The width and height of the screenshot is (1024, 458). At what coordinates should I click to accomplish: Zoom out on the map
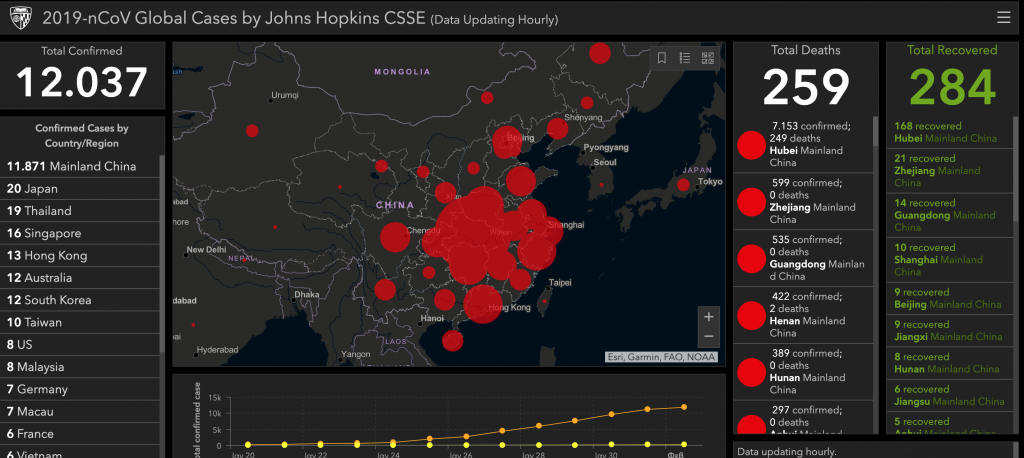point(708,337)
